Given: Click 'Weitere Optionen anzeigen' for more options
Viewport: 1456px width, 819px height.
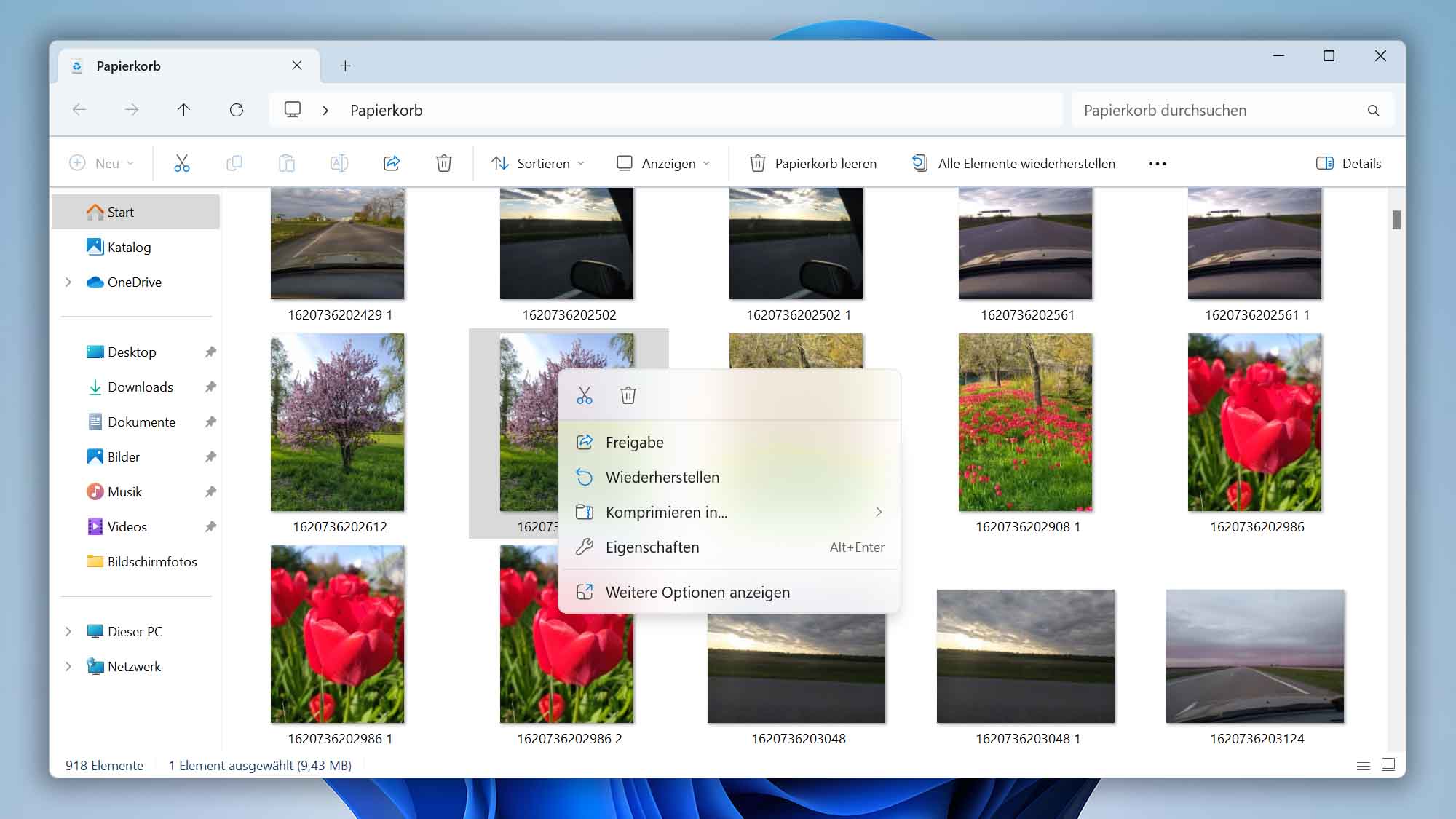Looking at the screenshot, I should [x=697, y=590].
